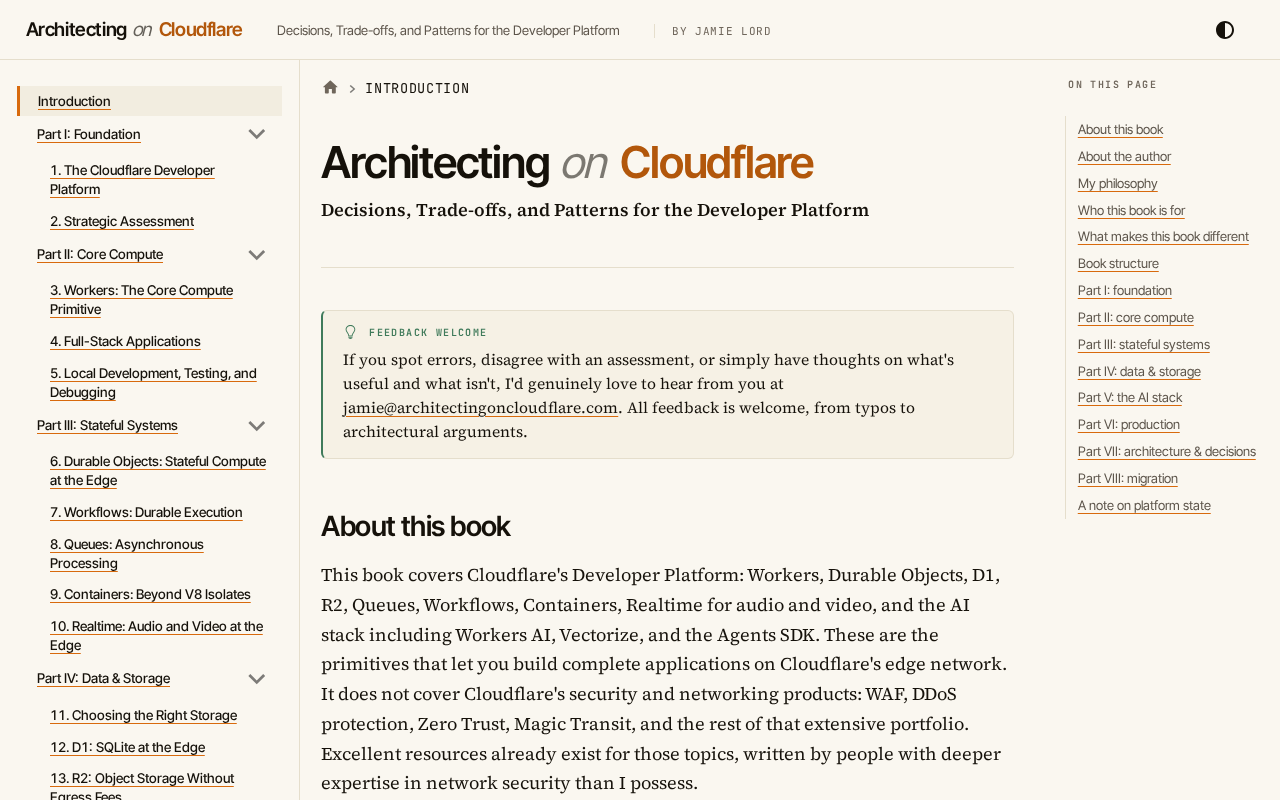Screen dimensions: 1280x800
Task: Click the main Architecting on Cloudflare page title
Action: point(567,162)
